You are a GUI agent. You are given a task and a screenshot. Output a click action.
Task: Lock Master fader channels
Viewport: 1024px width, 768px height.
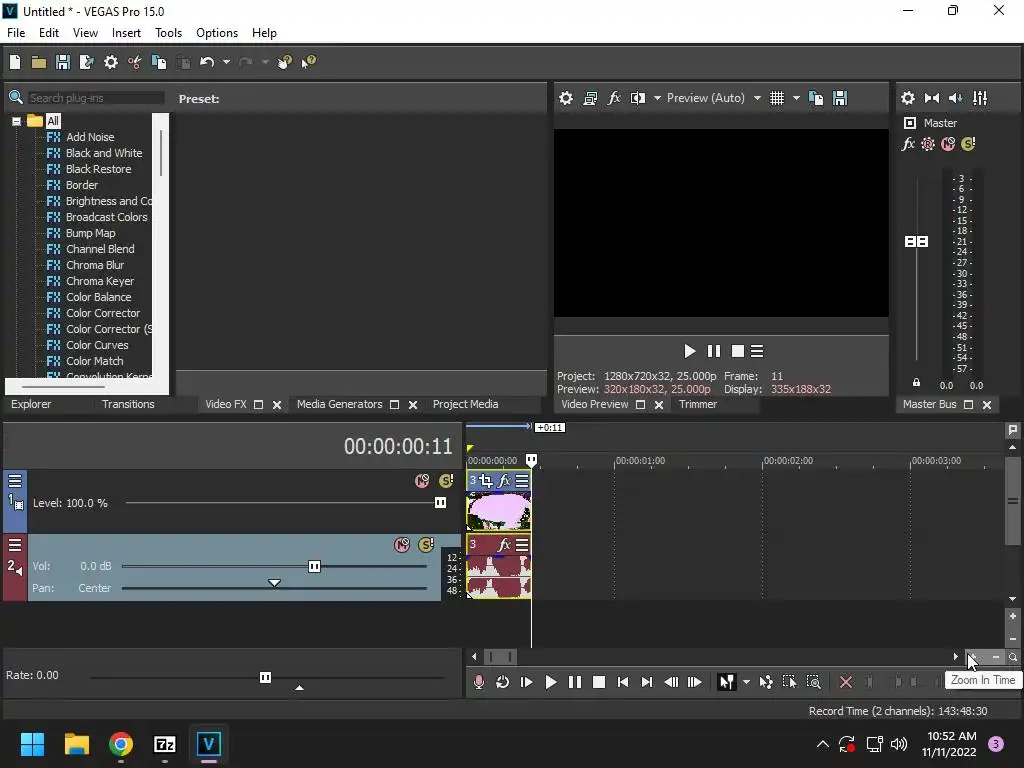tap(916, 383)
